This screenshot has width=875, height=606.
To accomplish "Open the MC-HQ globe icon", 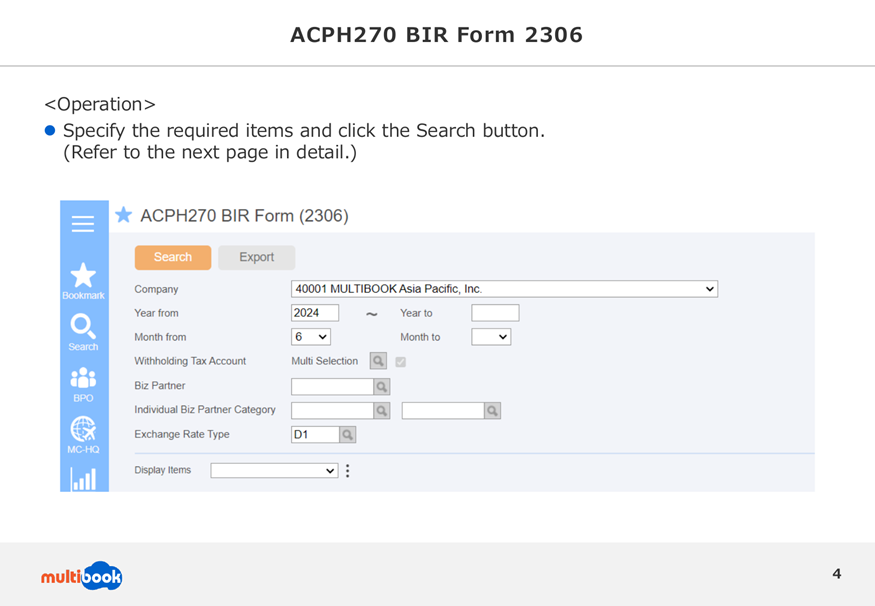I will [83, 435].
